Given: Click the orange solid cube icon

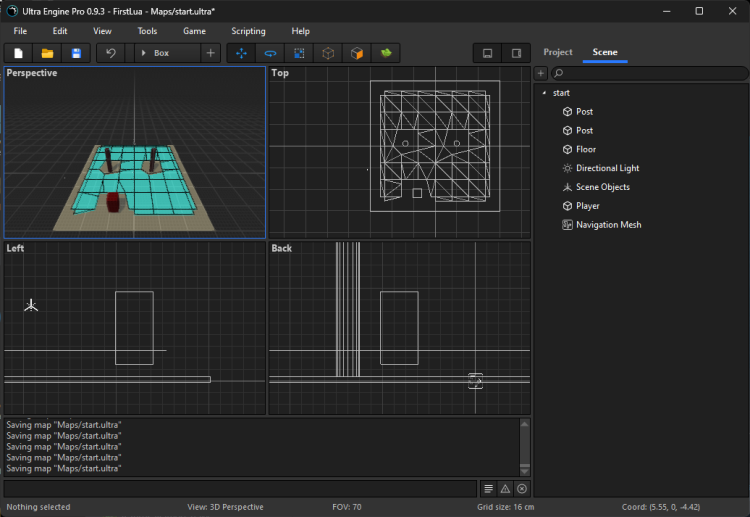Looking at the screenshot, I should [356, 53].
